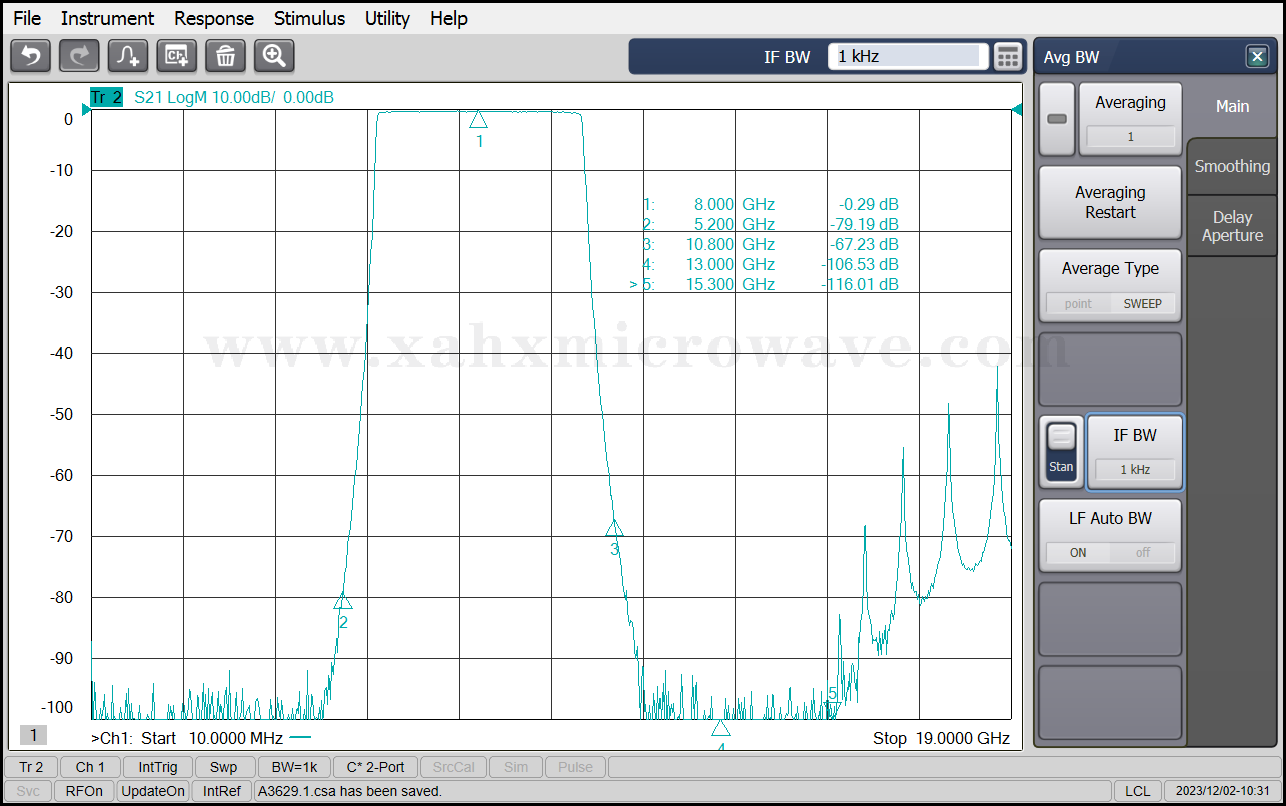This screenshot has height=806, width=1286.
Task: Add a new trace via toolbar icon
Action: [x=128, y=56]
